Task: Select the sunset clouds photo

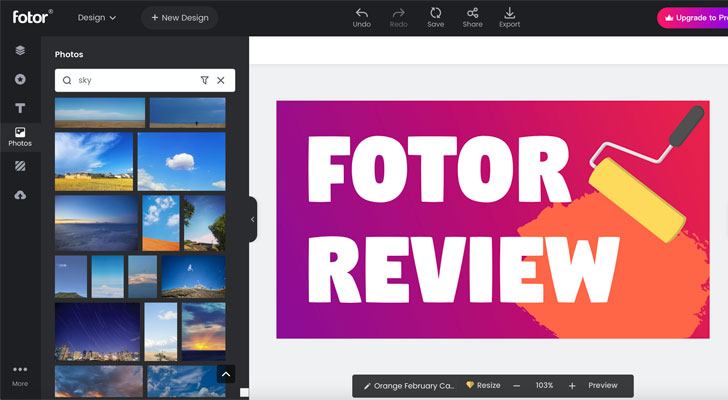Action: [204, 332]
